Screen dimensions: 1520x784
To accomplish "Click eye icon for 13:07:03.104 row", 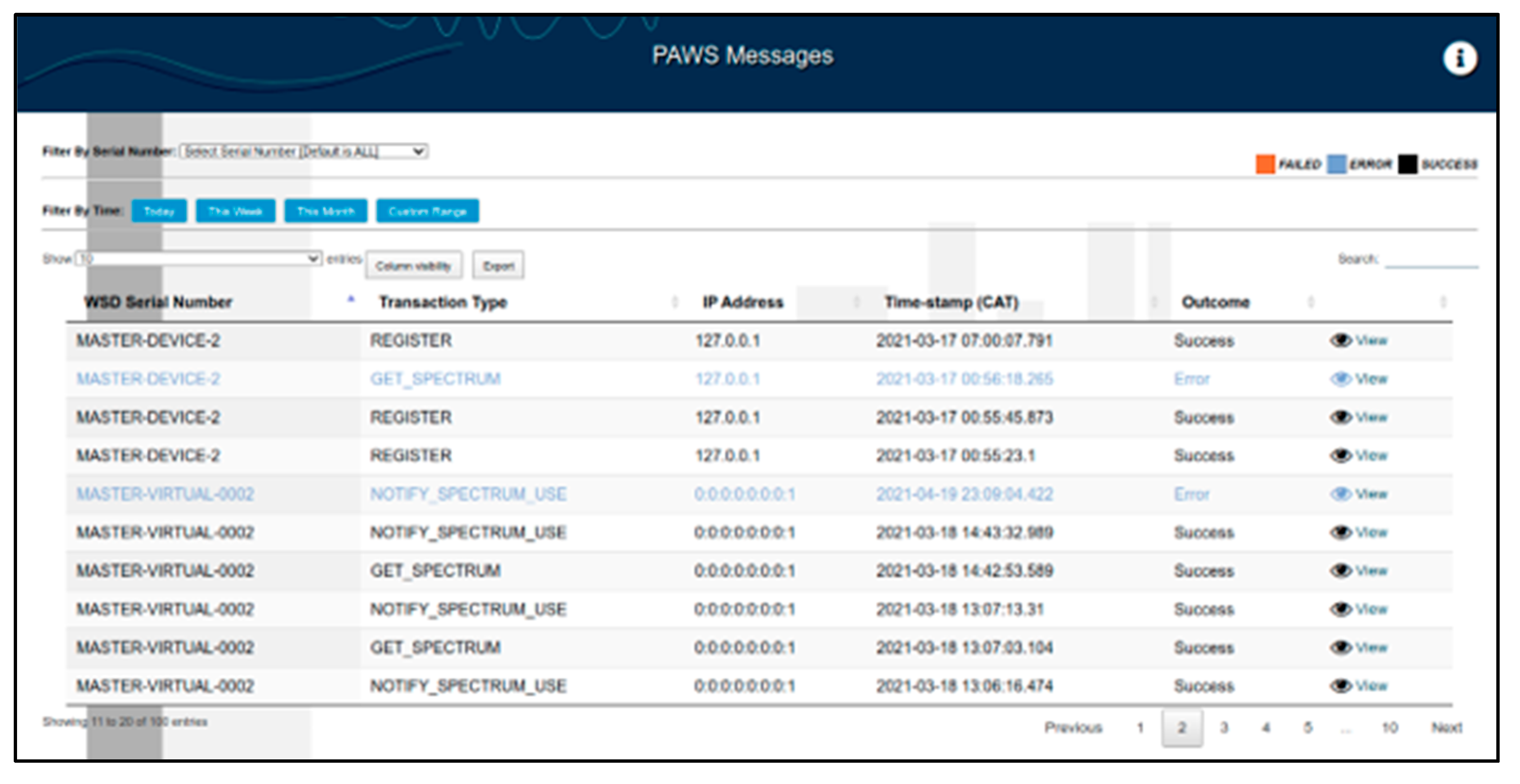I will pos(1340,647).
